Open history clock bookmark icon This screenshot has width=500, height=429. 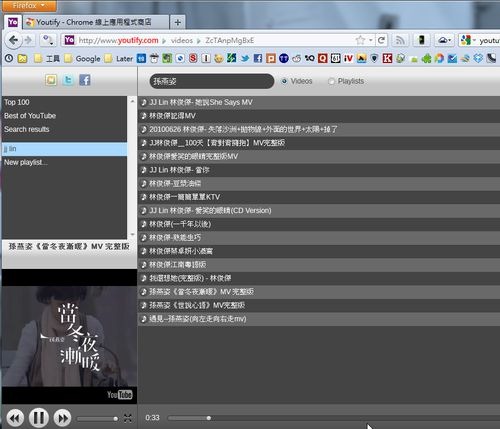pyautogui.click(x=9, y=59)
